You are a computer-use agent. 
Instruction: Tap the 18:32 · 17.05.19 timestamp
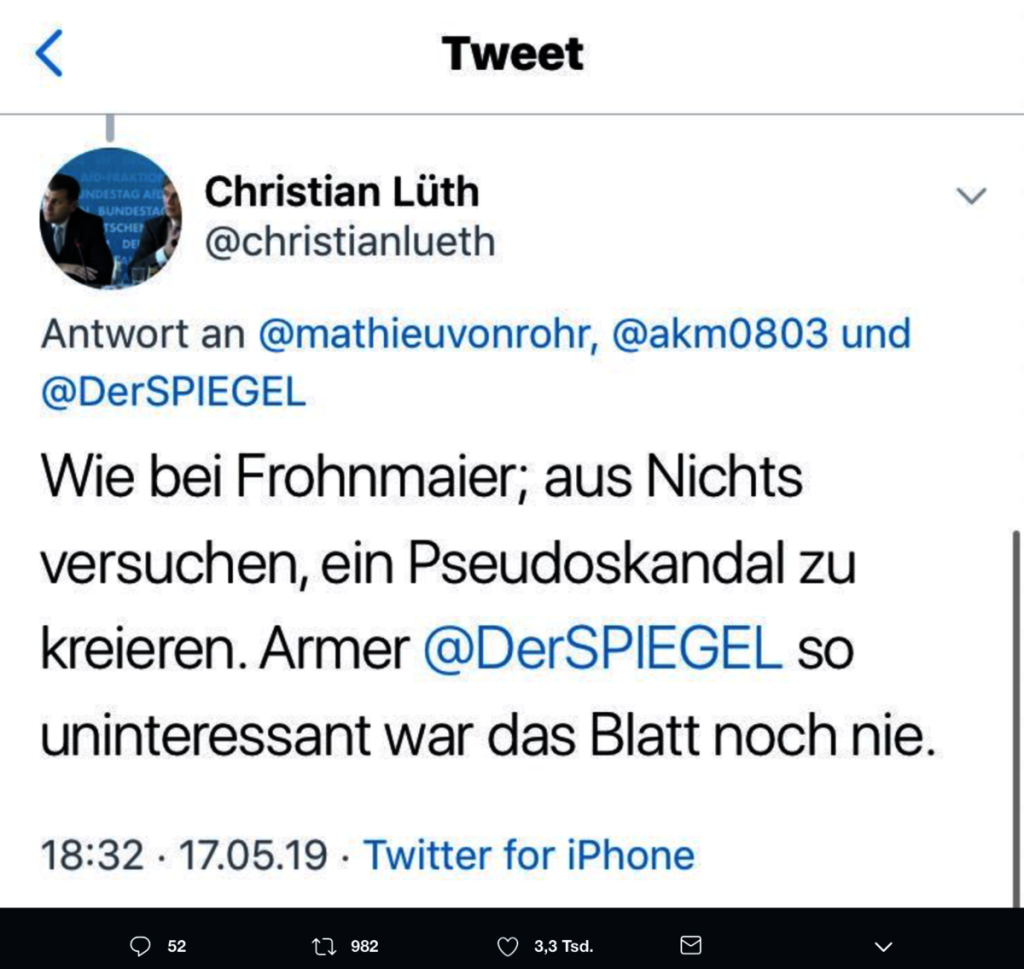coord(184,855)
